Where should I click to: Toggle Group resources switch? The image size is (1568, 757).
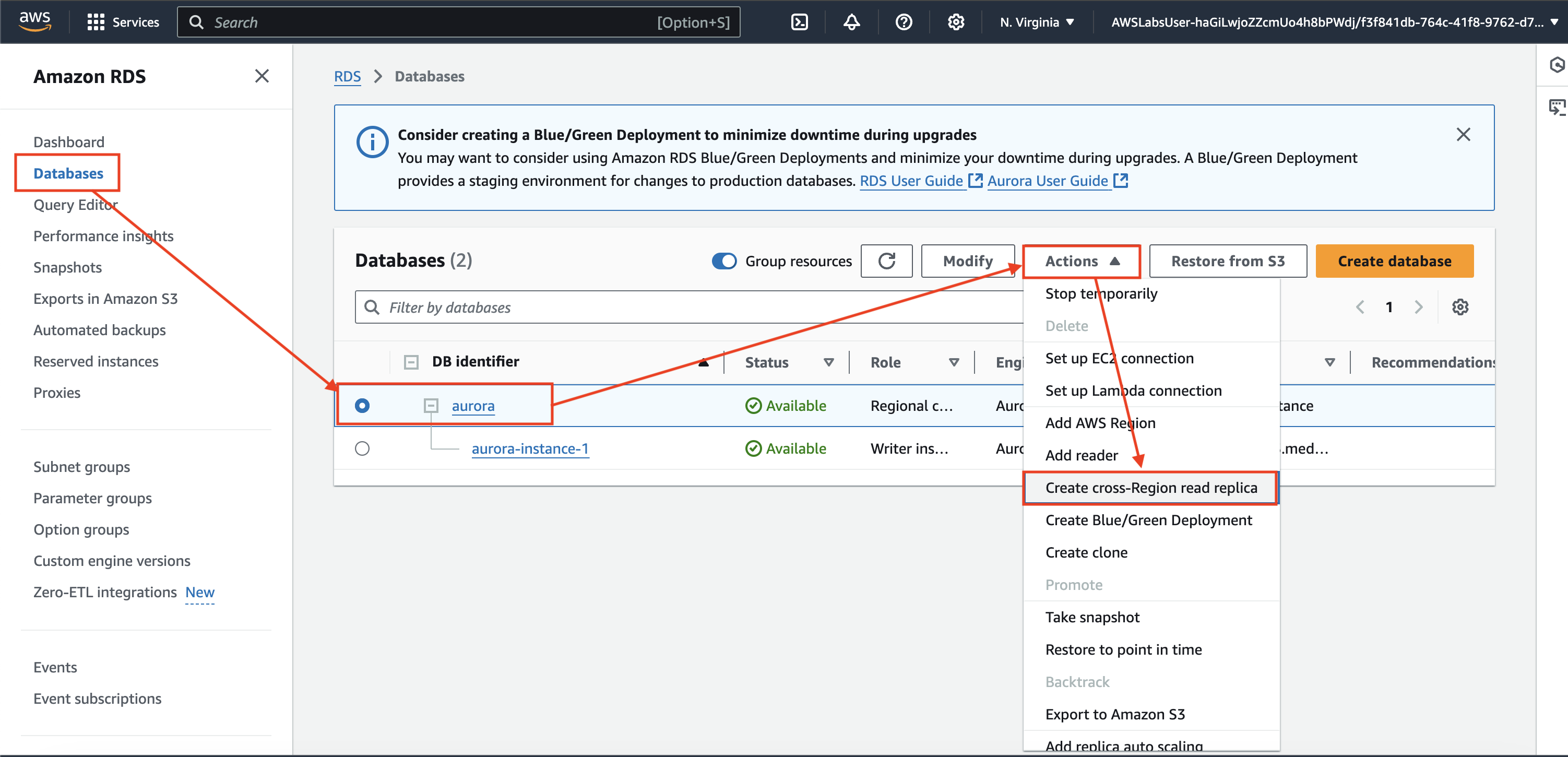point(724,261)
